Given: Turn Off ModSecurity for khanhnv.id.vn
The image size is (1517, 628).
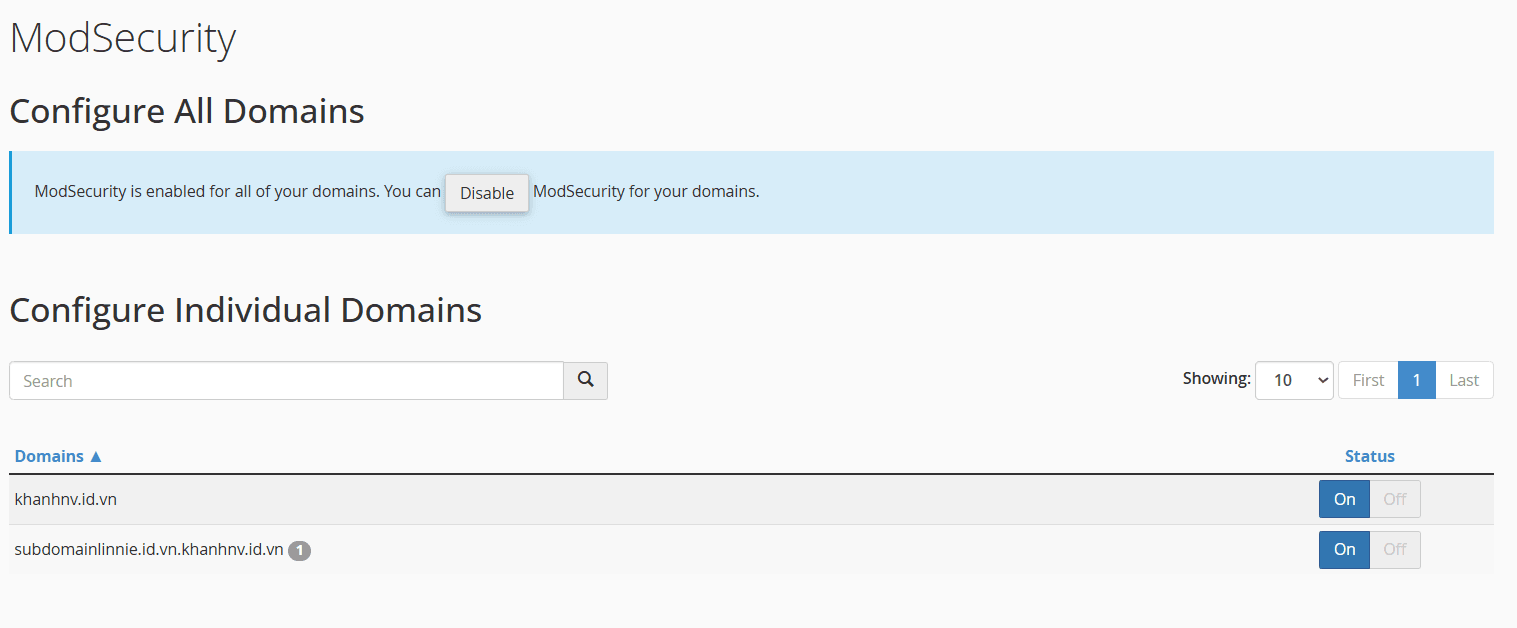Looking at the screenshot, I should pyautogui.click(x=1395, y=499).
